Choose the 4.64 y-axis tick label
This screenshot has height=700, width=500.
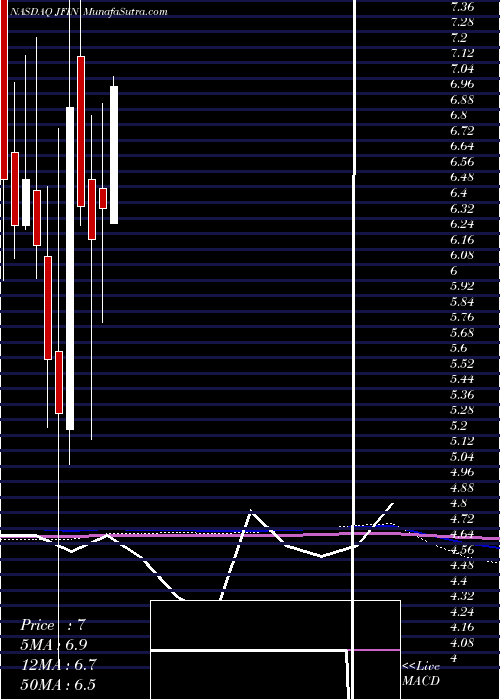pos(462,534)
